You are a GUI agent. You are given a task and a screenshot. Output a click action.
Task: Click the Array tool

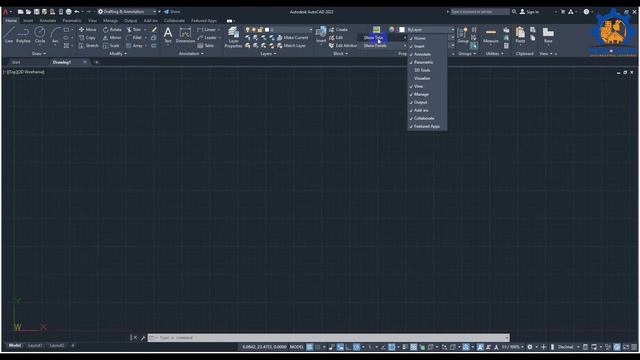134,46
